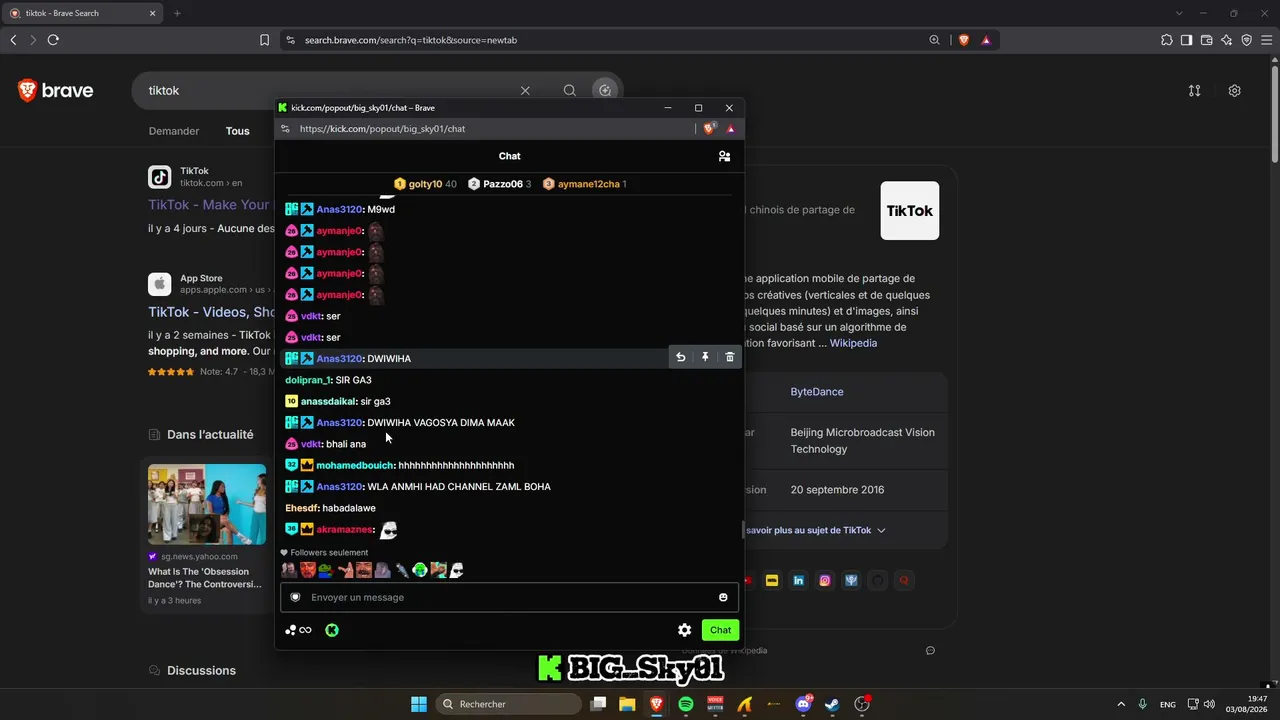1280x720 pixels.
Task: Open Steam from the taskbar
Action: 832,704
